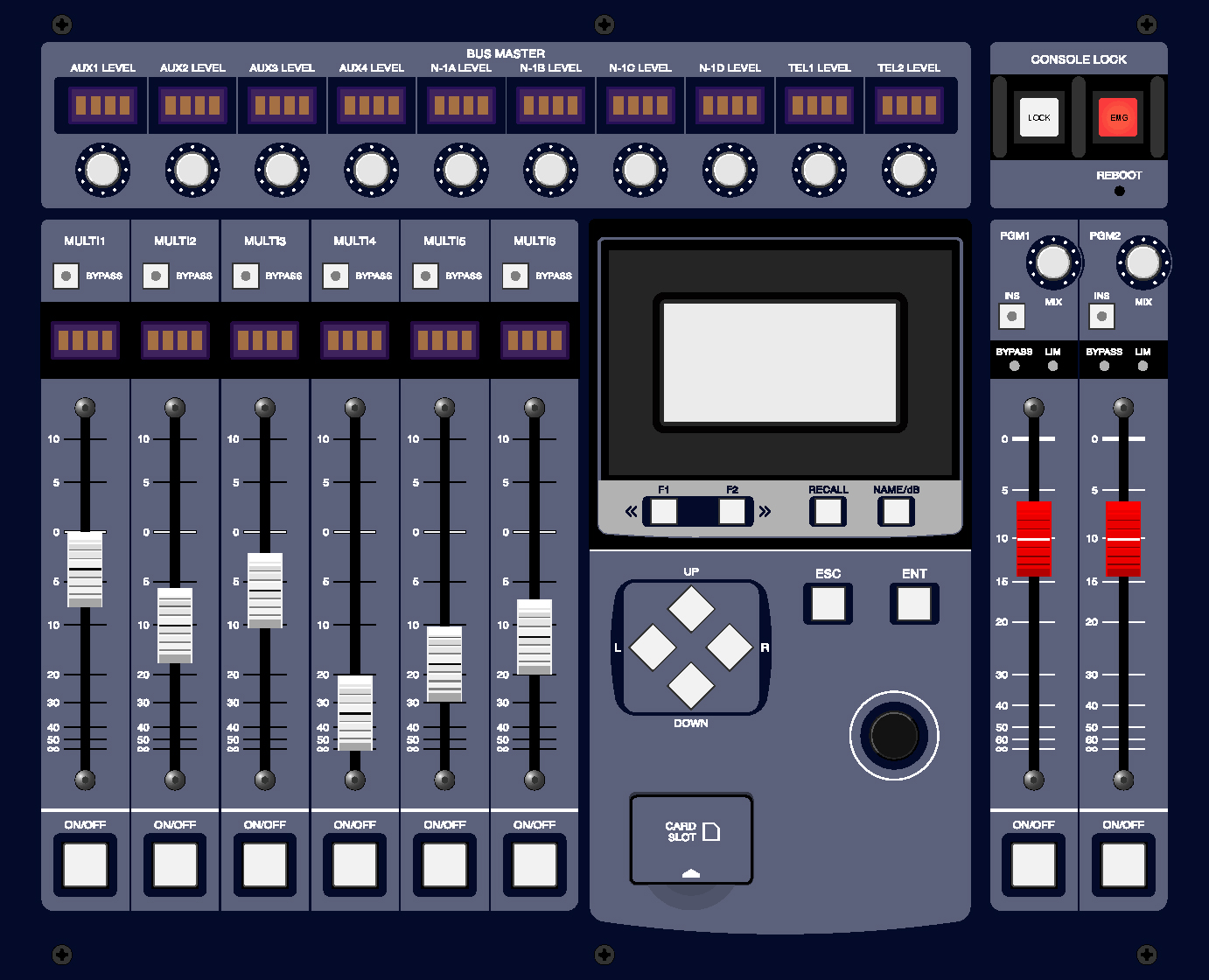
Task: Adjust the AUX3 LEVEL knob
Action: point(282,170)
